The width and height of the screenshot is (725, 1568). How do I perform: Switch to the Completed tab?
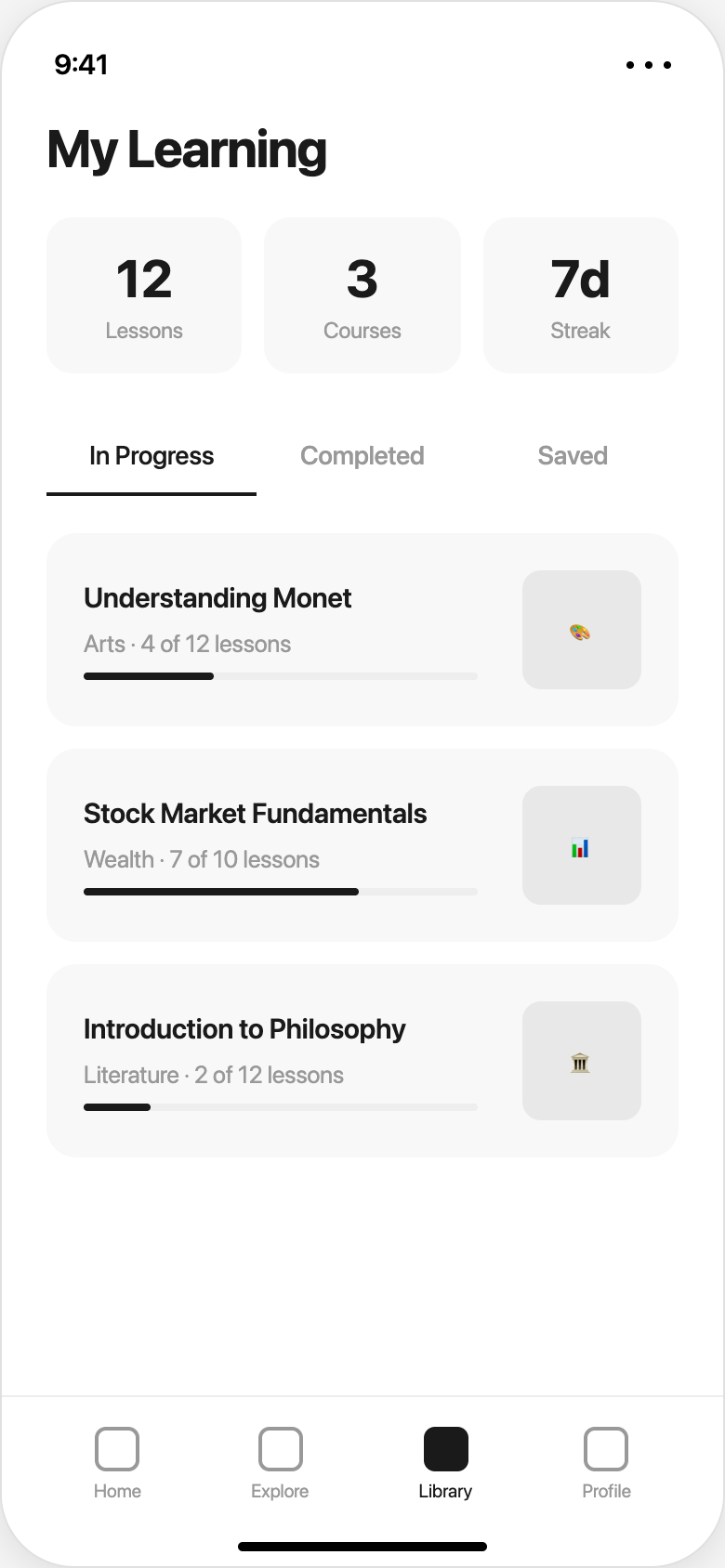(362, 456)
